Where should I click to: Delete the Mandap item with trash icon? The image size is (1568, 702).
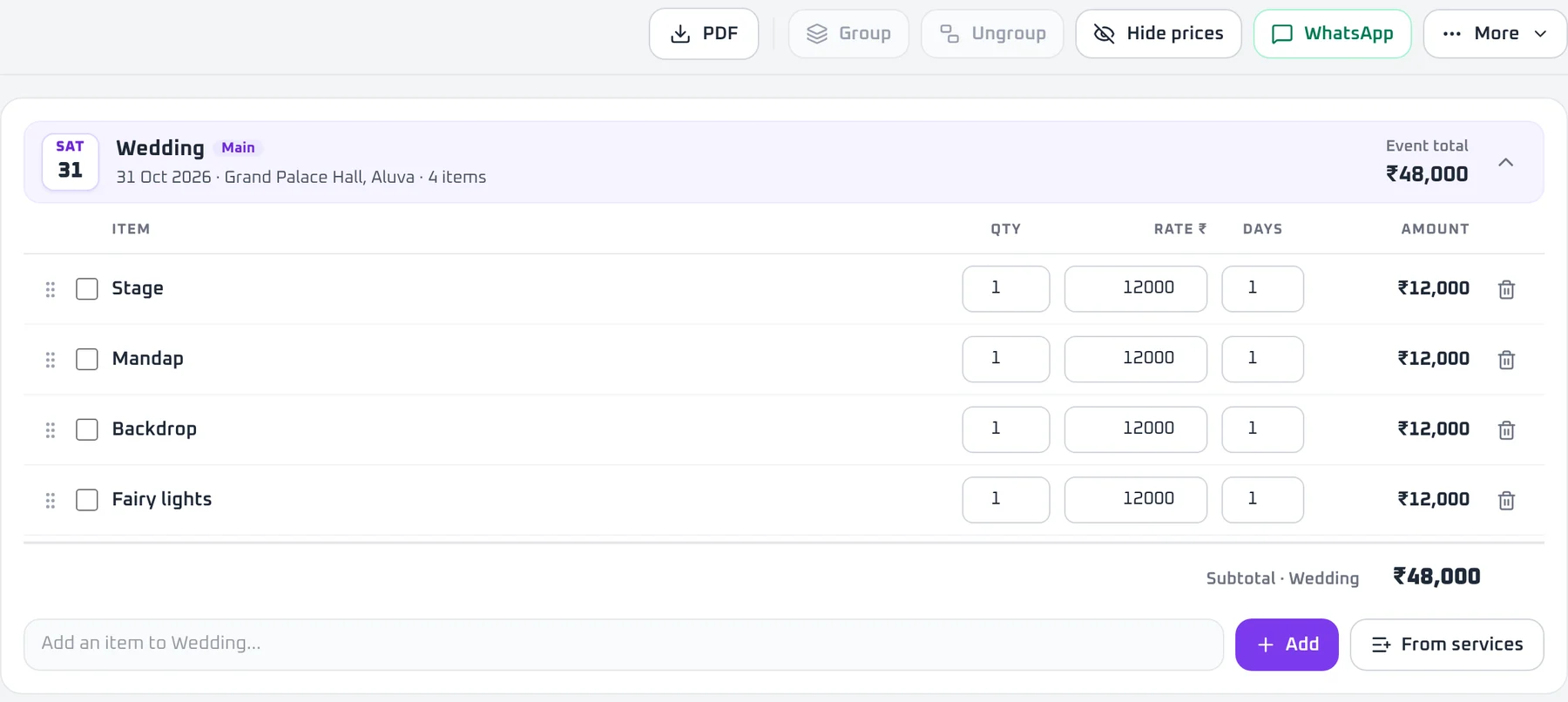tap(1506, 360)
